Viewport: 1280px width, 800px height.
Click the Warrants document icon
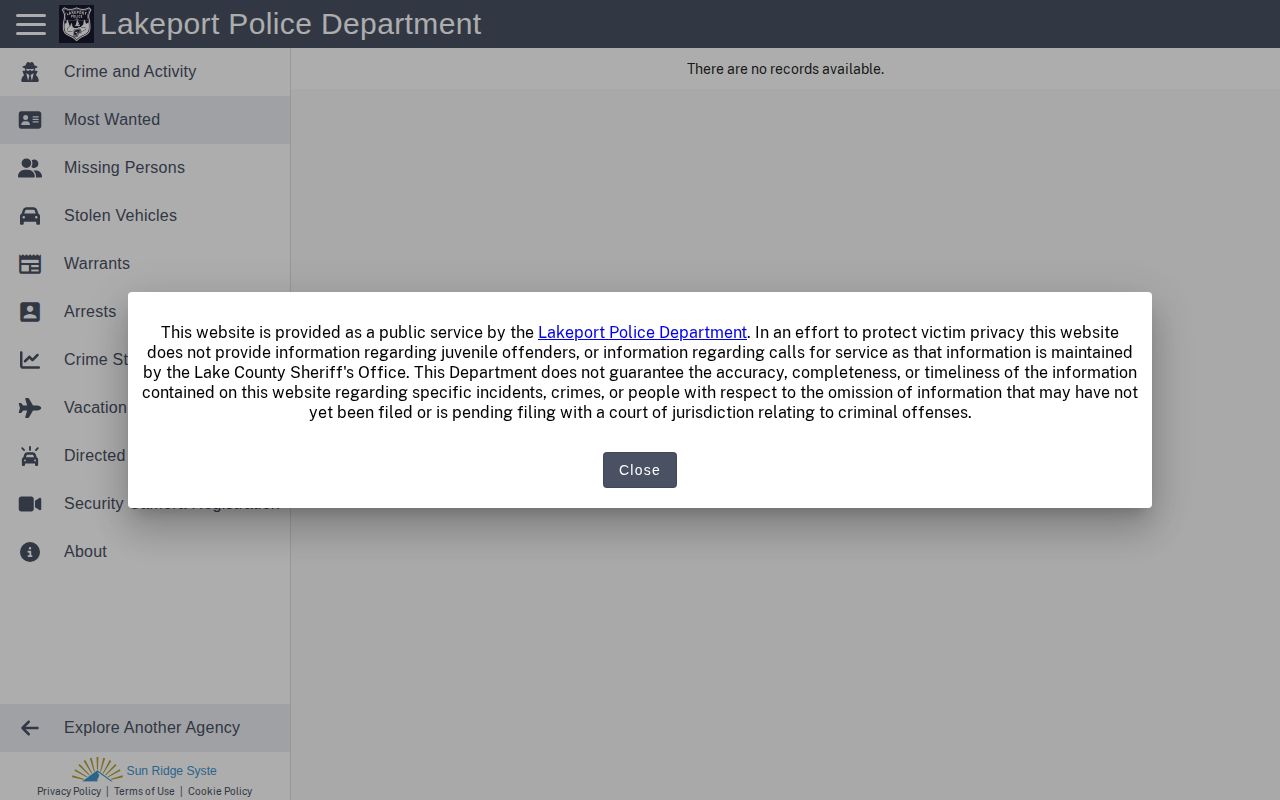30,264
